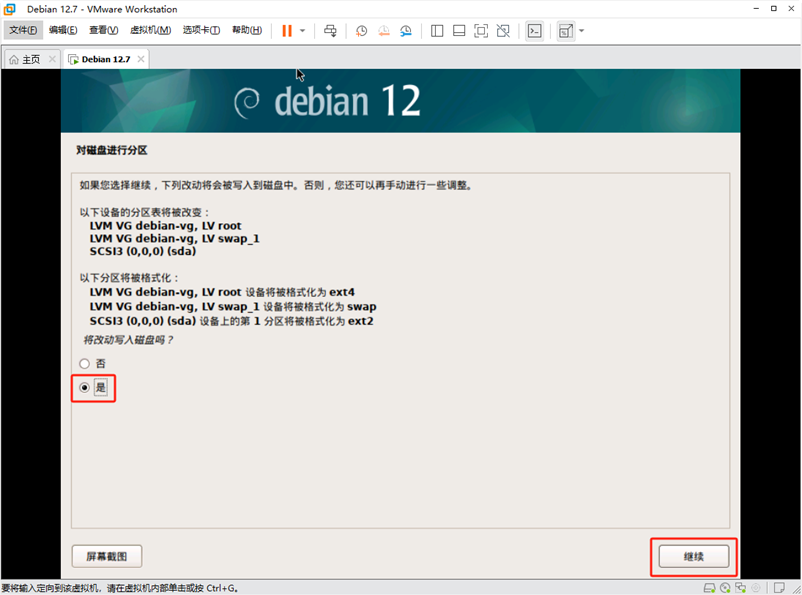Click the CD/DVD drive status bar icon
802x595 pixels.
(725, 588)
